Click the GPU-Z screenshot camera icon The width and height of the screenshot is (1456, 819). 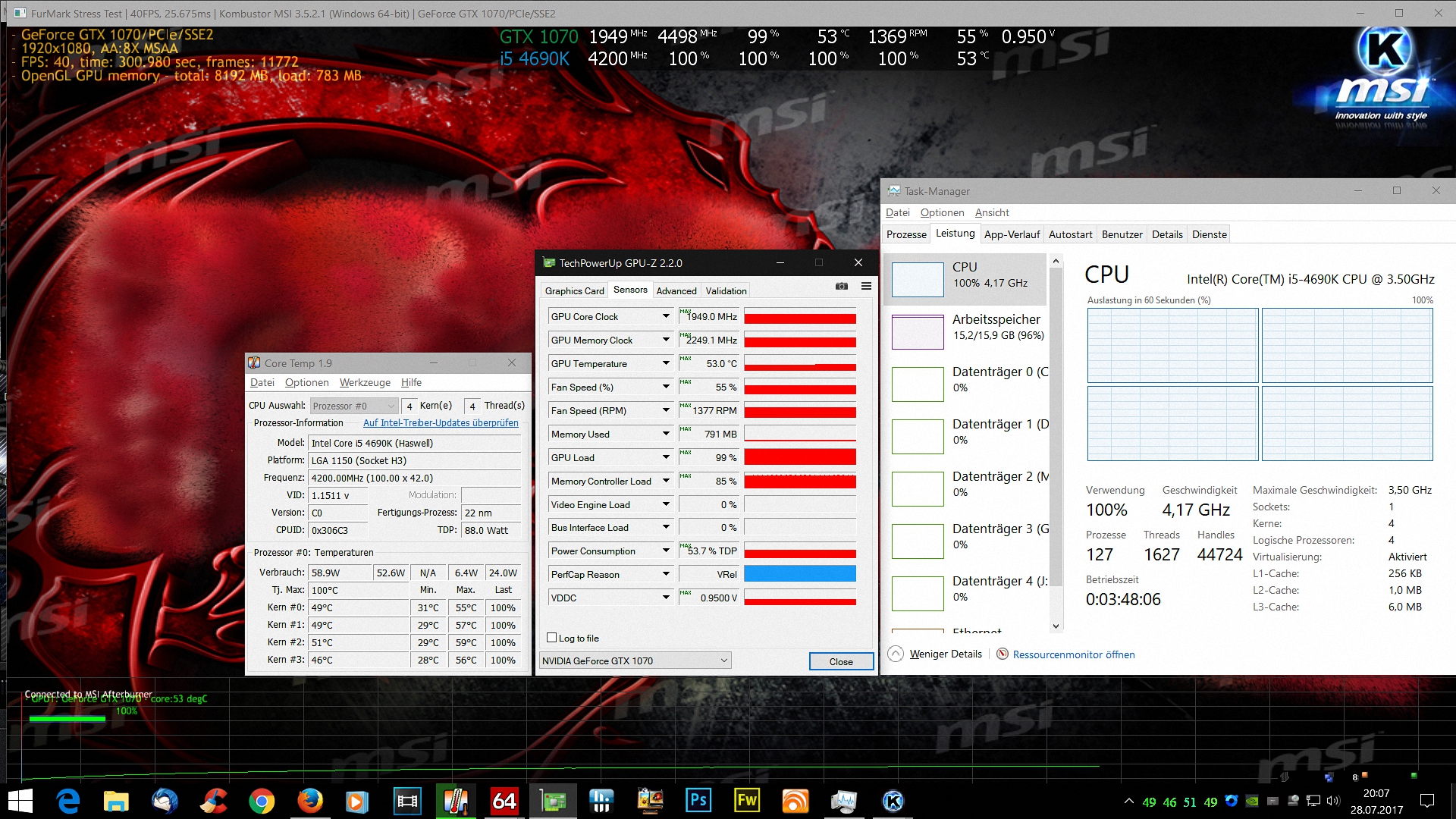841,286
